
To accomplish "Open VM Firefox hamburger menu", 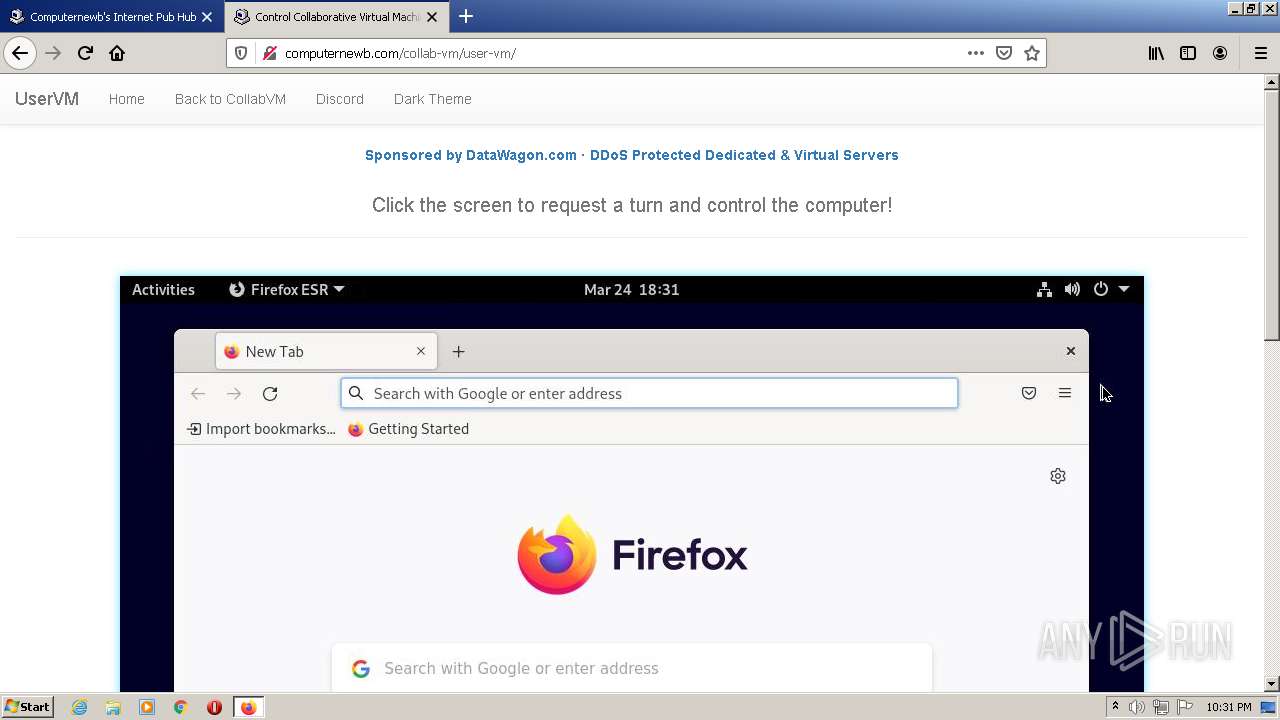I will (1065, 393).
